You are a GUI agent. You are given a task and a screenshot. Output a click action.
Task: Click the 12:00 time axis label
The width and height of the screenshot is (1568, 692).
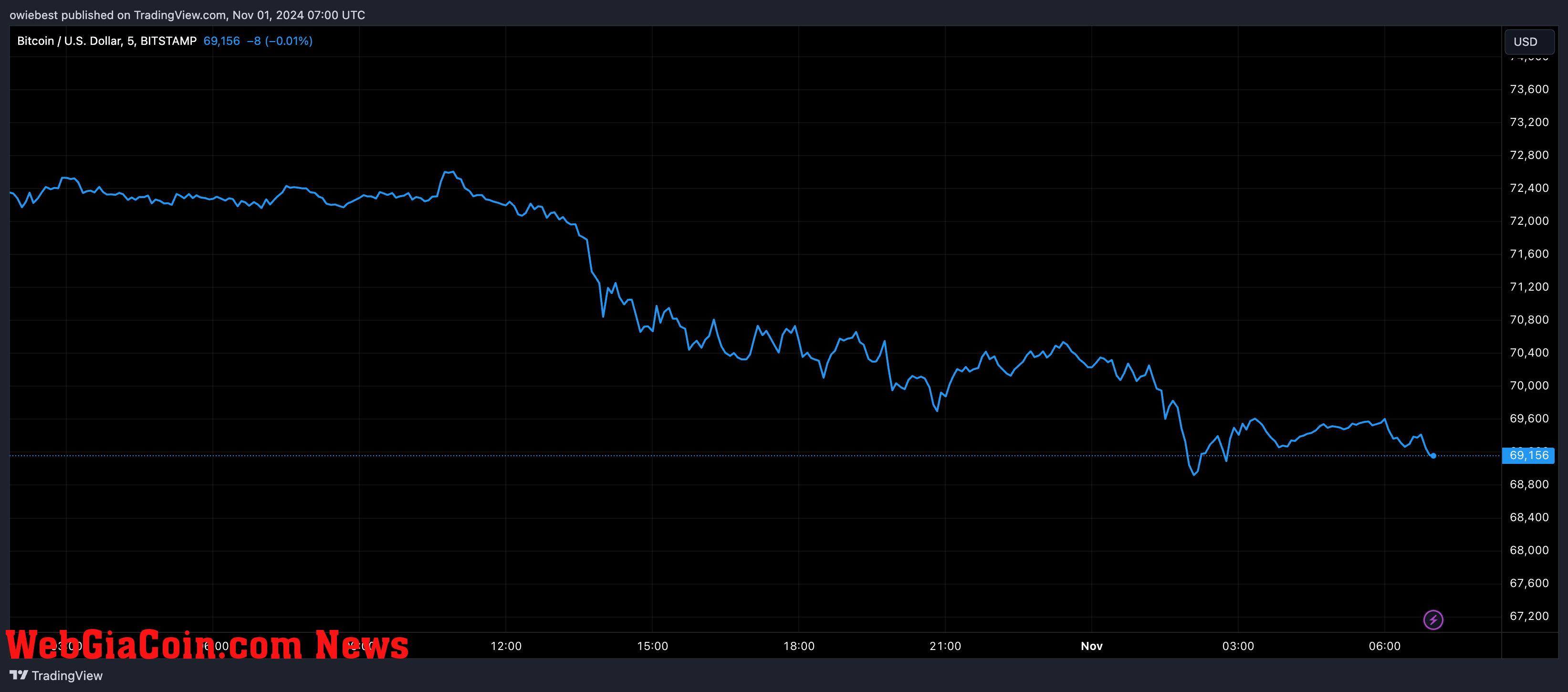tap(506, 646)
